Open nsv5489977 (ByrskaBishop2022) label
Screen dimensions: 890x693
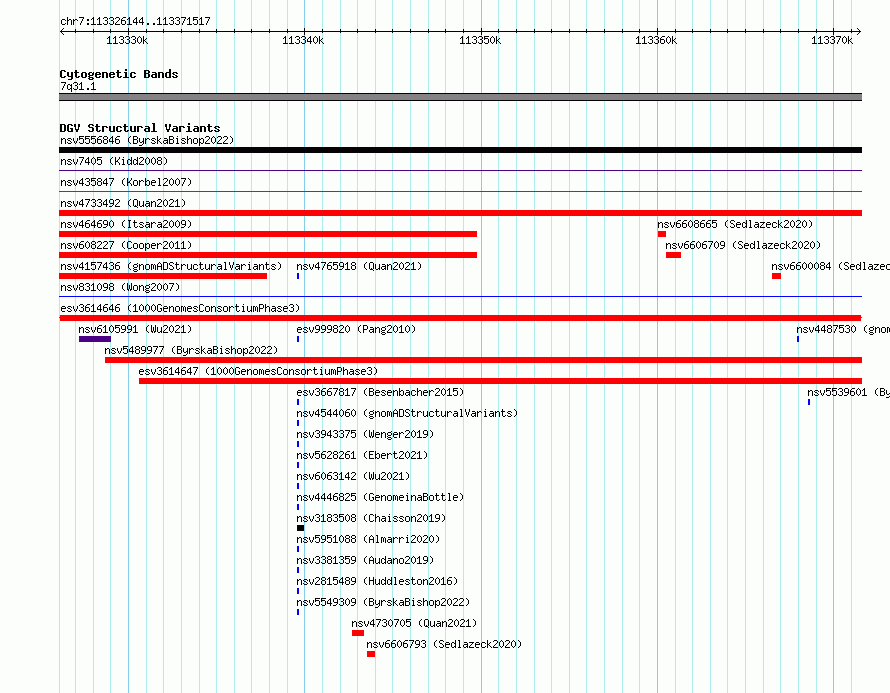point(191,350)
